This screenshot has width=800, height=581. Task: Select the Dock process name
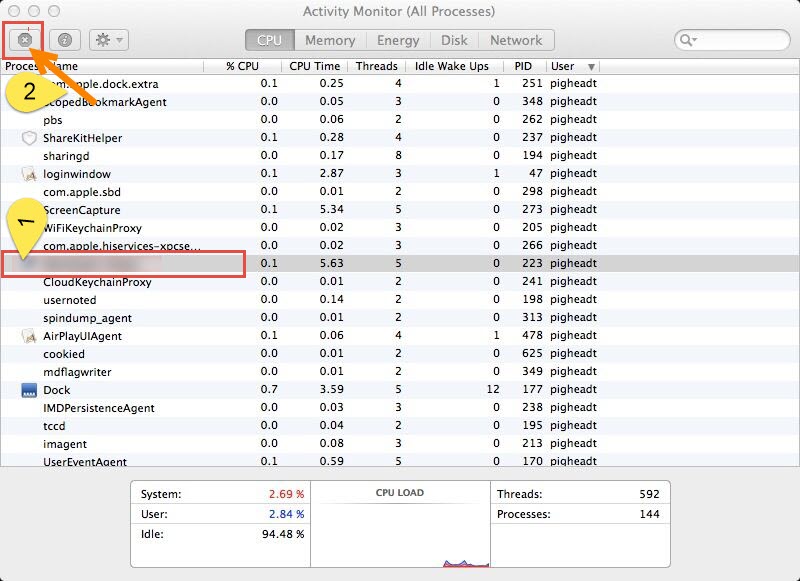[57, 390]
